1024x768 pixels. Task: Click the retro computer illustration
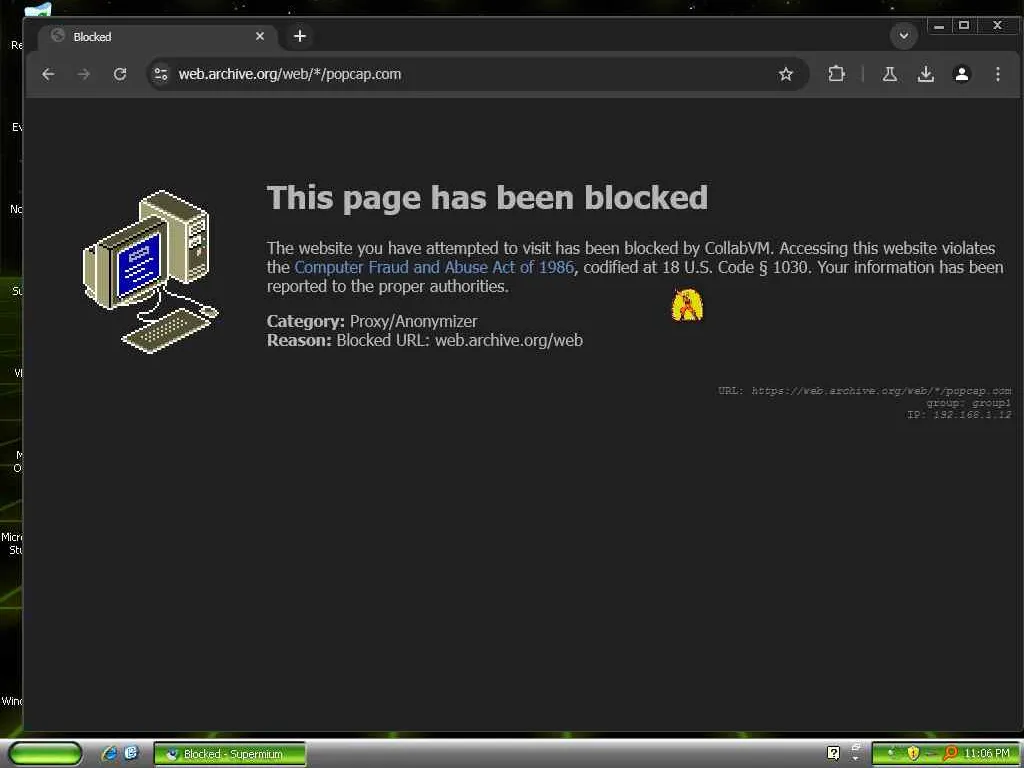(150, 272)
